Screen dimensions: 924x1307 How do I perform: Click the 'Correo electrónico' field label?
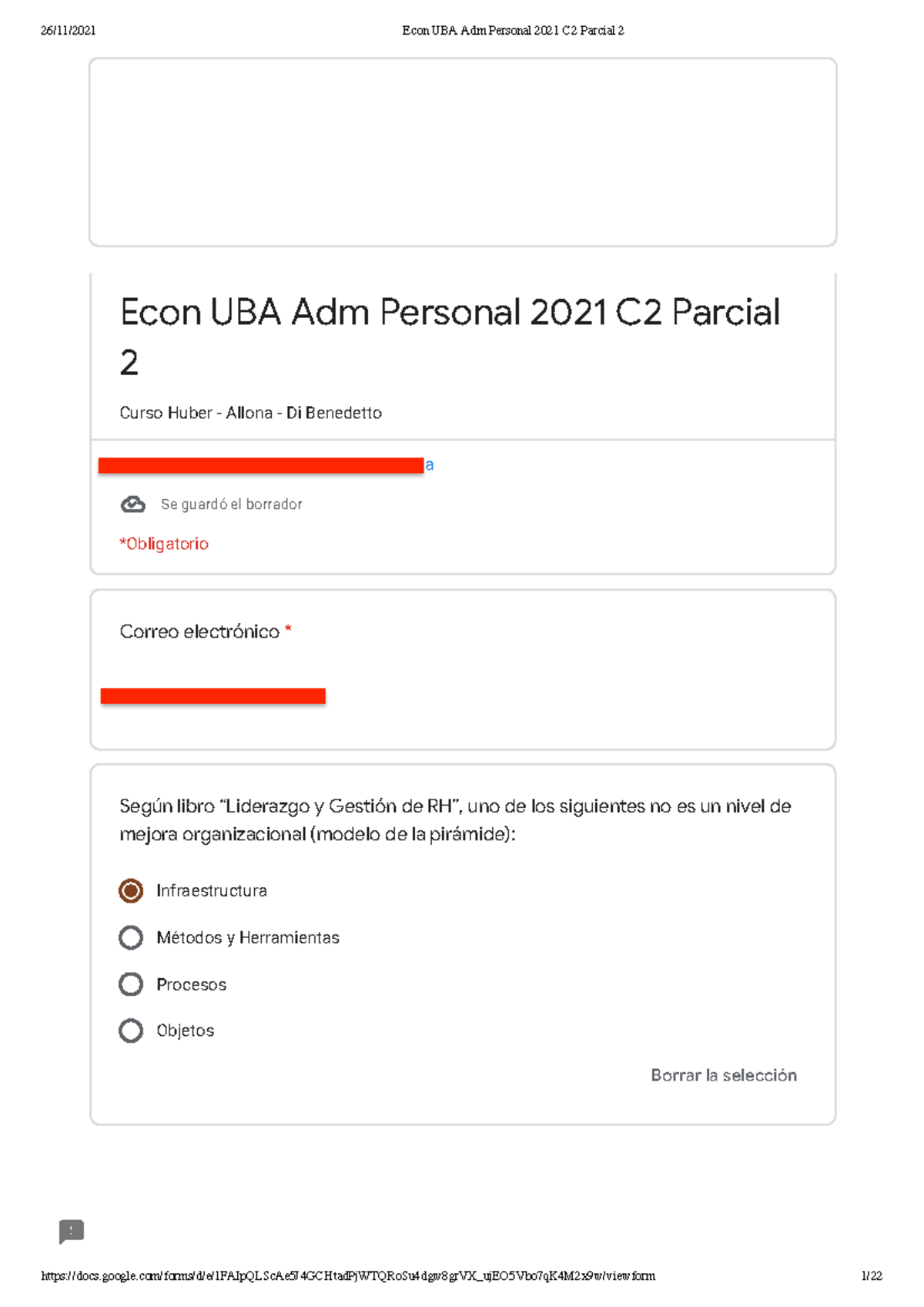[199, 632]
